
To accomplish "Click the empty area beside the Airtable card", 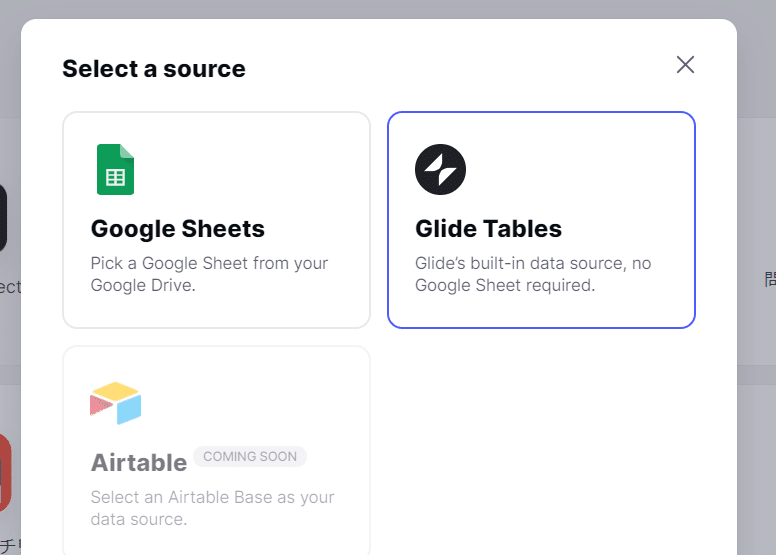I will pos(541,446).
